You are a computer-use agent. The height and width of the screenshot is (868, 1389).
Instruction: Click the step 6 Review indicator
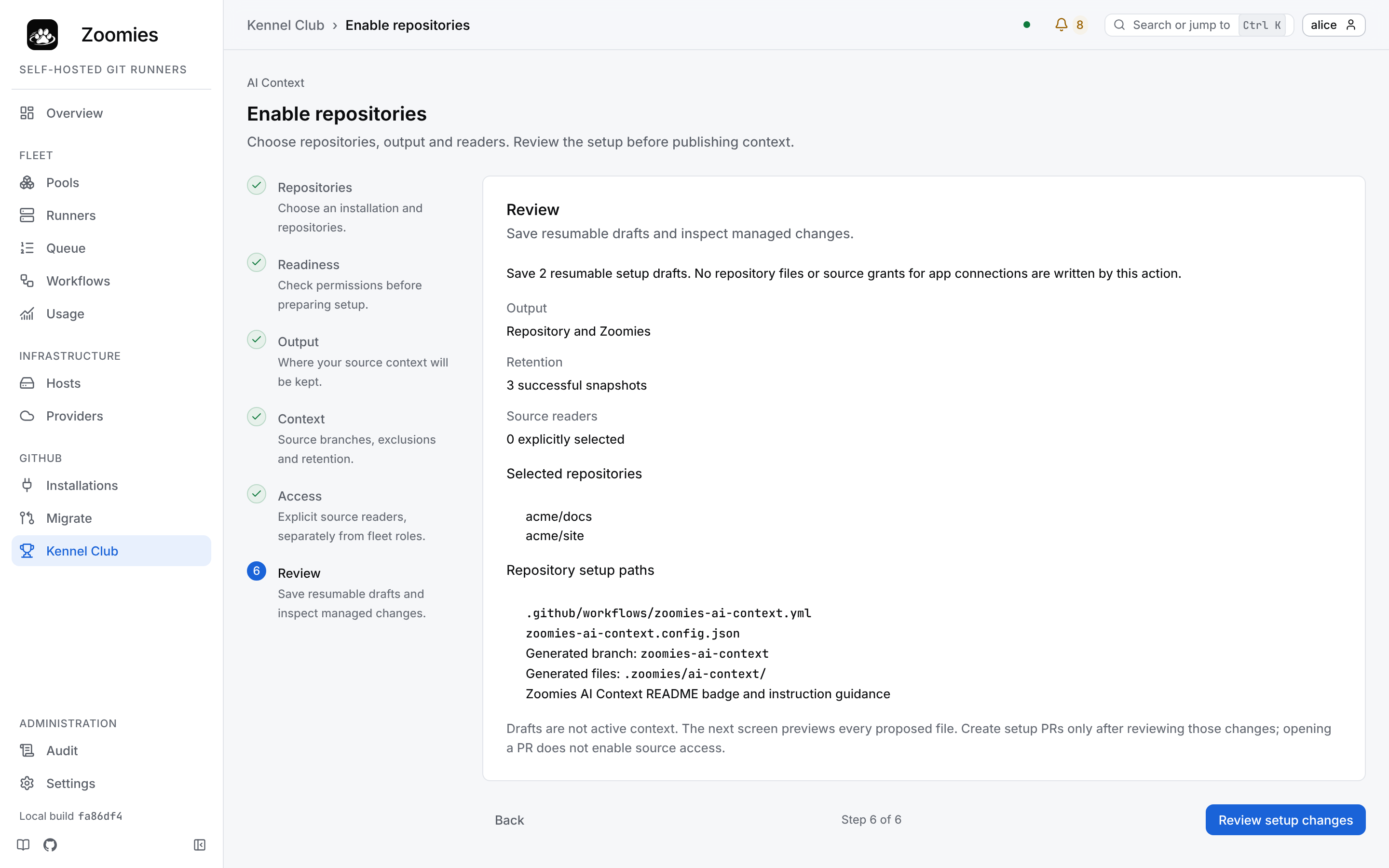tap(257, 570)
